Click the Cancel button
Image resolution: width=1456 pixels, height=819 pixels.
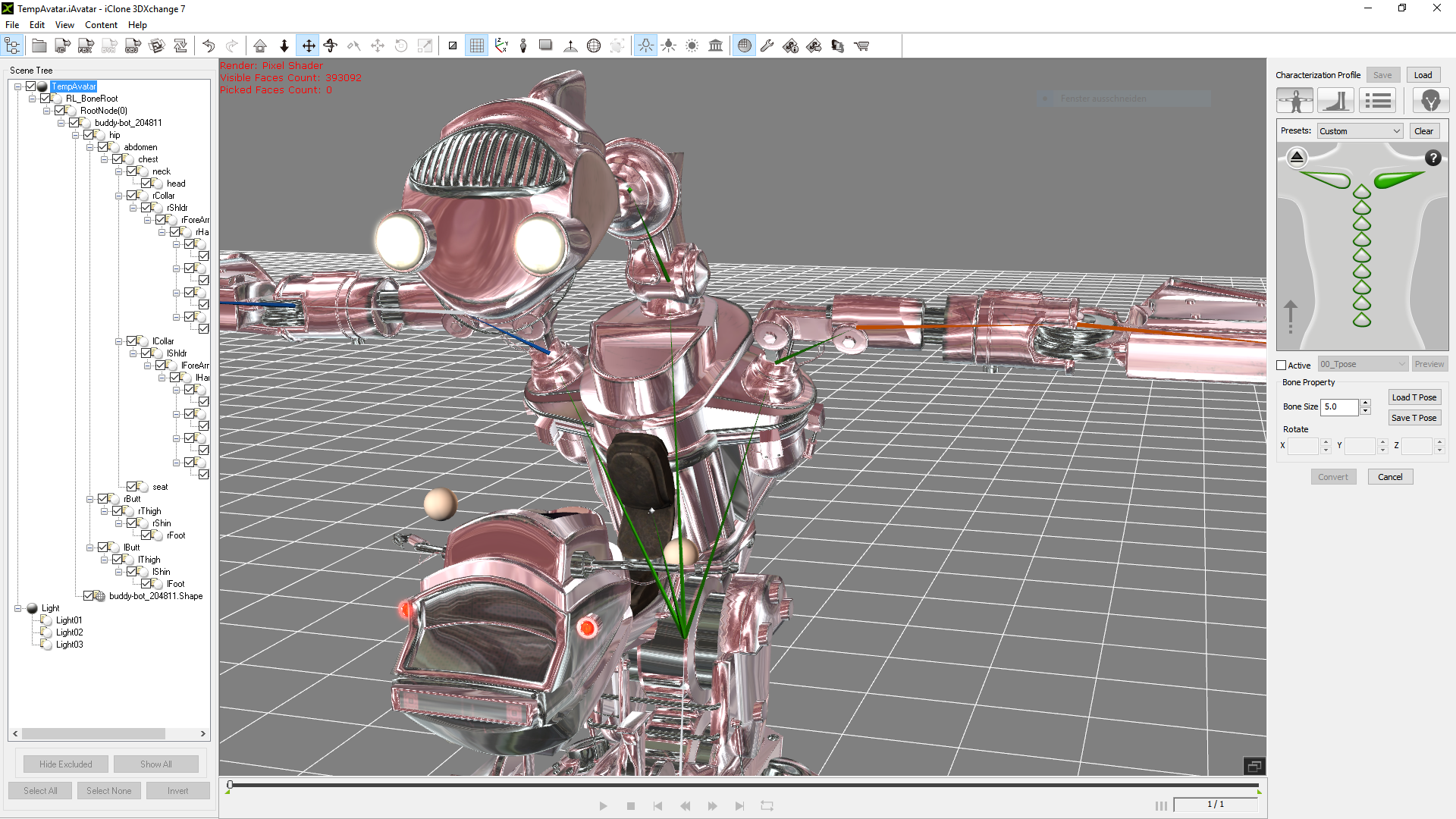pyautogui.click(x=1390, y=477)
